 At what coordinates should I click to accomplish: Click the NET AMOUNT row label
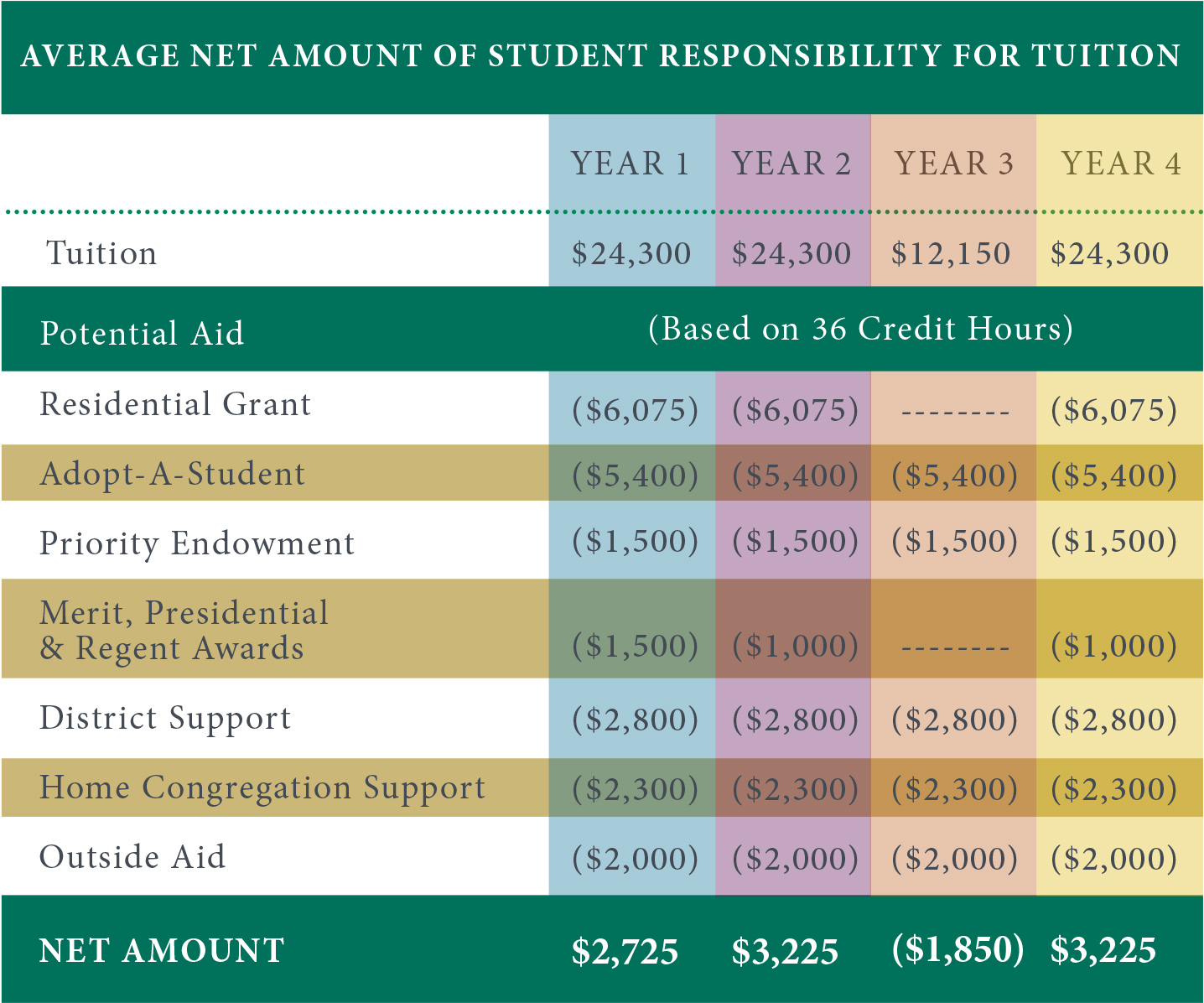pyautogui.click(x=162, y=951)
